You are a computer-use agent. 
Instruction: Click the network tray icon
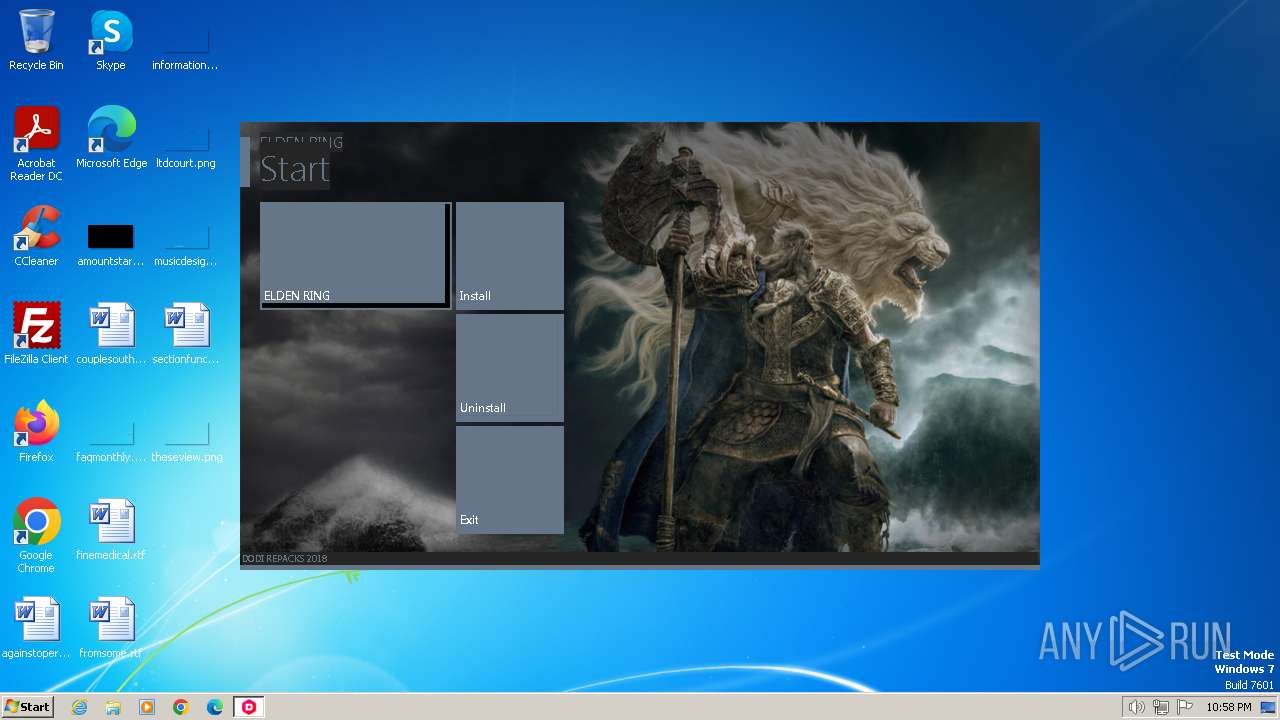pos(1161,707)
